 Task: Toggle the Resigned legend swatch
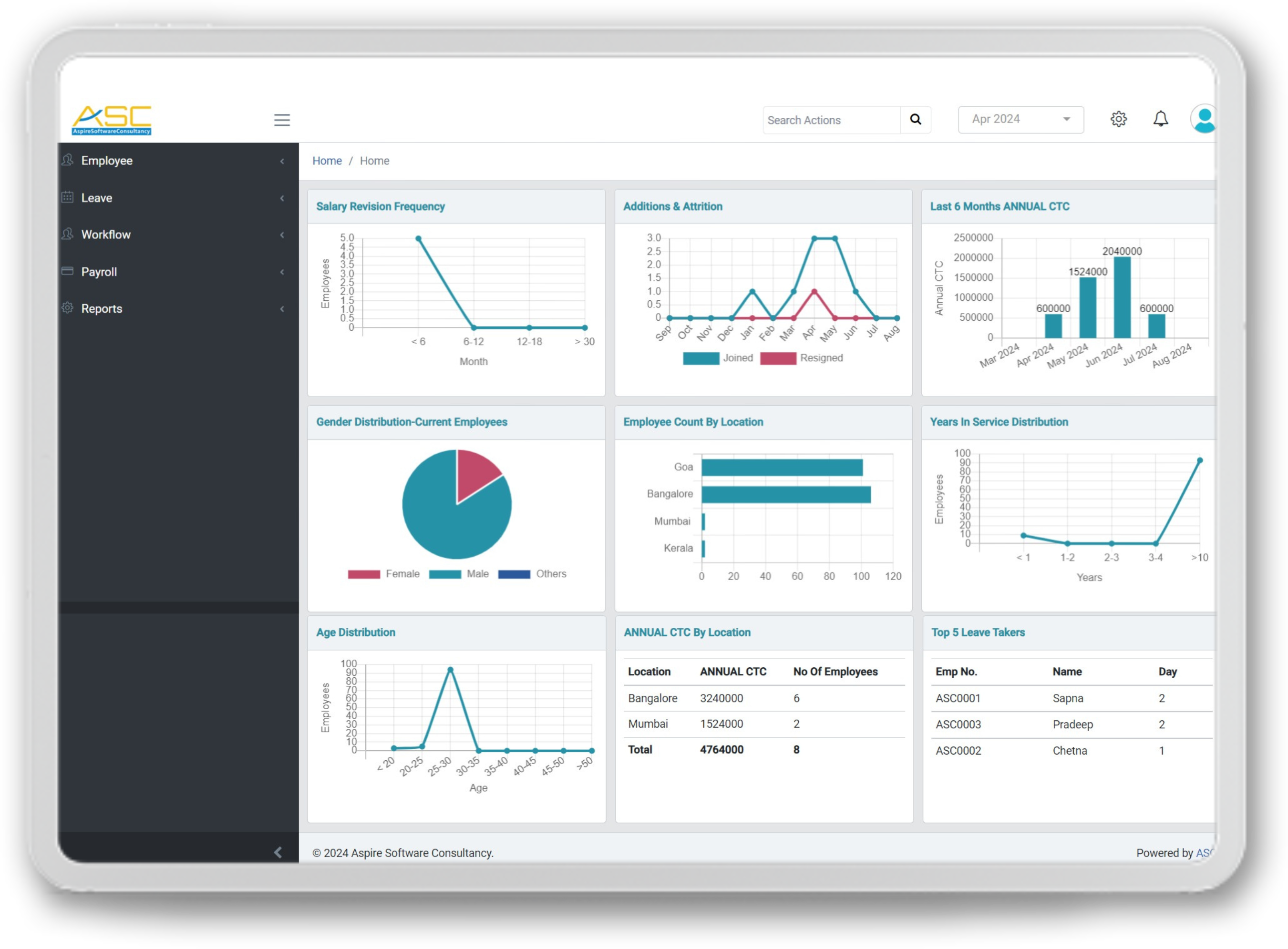(778, 358)
